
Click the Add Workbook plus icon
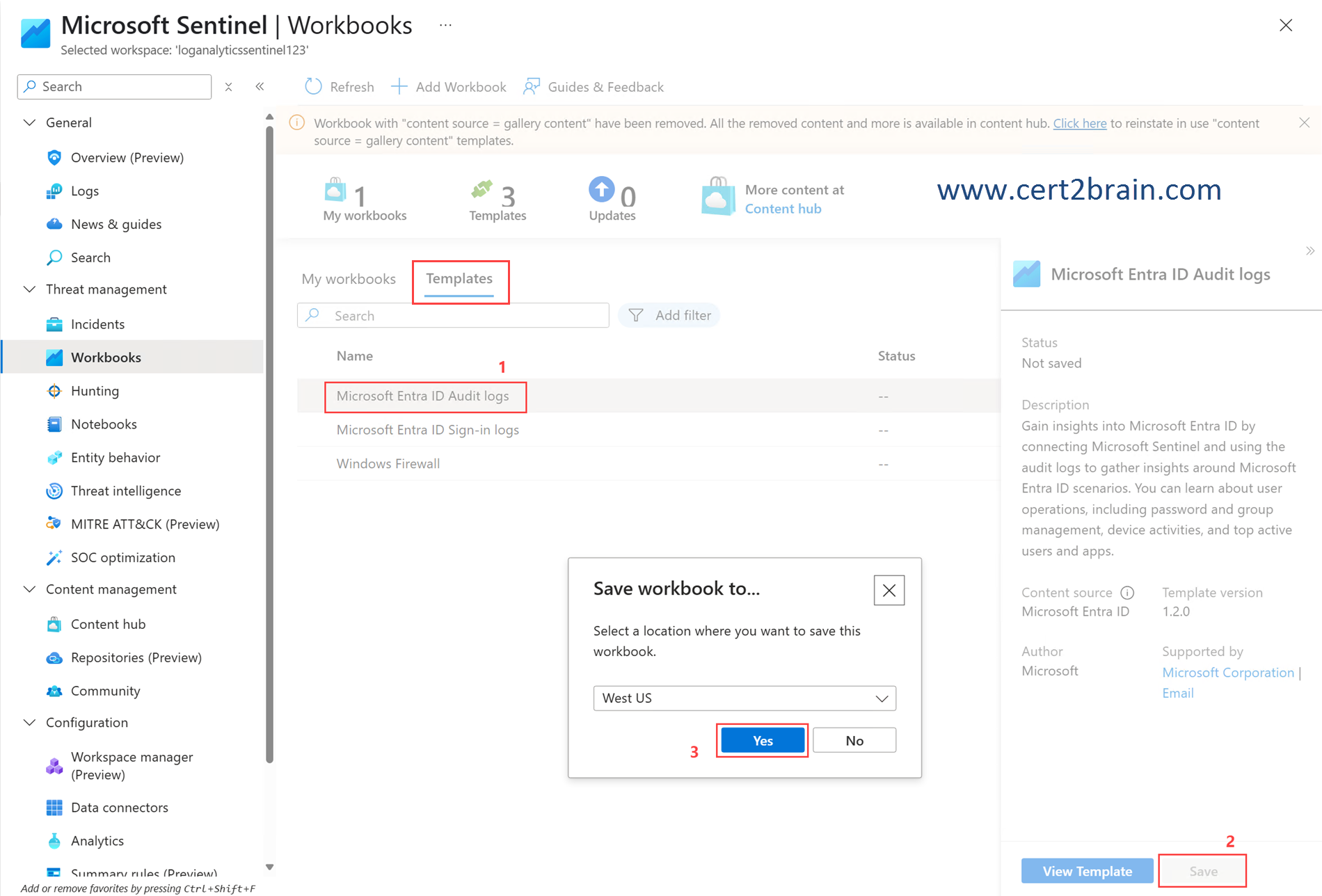(399, 86)
